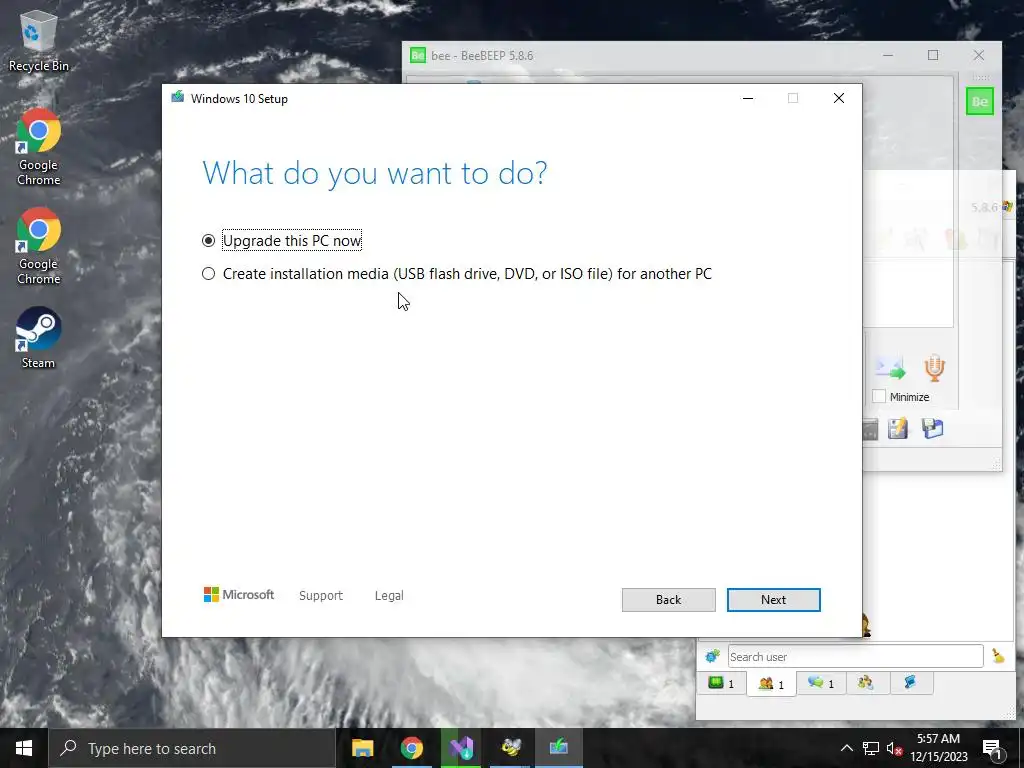
Task: Switch to the green screen tab in BeeBEEP
Action: coord(722,683)
